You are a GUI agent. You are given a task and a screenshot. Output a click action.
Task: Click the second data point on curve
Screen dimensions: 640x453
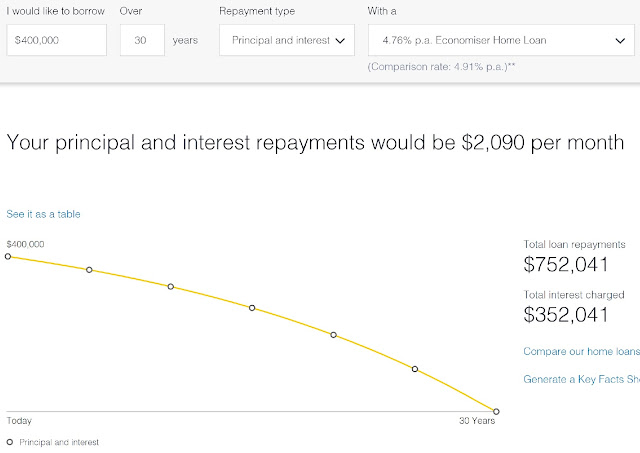pyautogui.click(x=89, y=269)
